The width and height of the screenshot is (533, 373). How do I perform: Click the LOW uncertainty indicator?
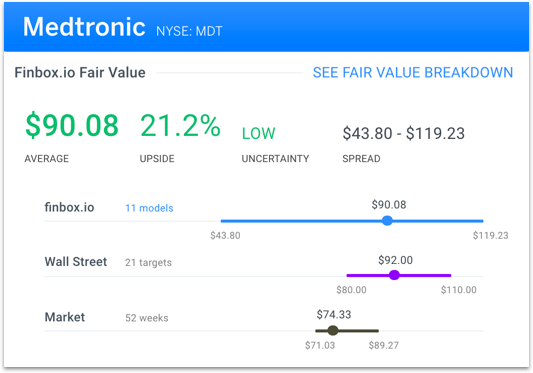click(258, 133)
